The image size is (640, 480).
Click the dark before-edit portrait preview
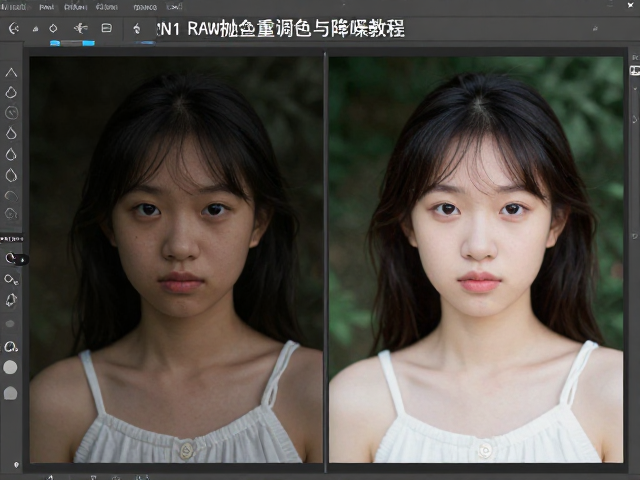176,260
